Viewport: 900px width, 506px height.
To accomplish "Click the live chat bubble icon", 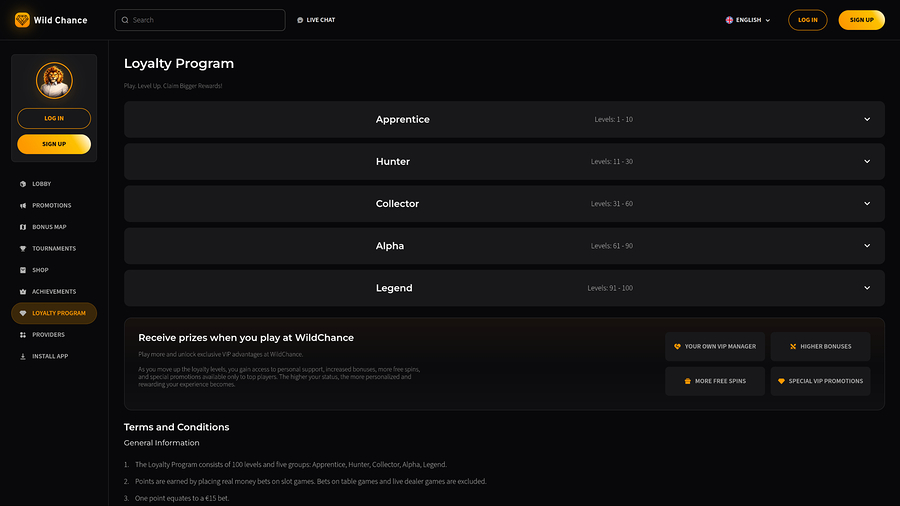I will (300, 20).
